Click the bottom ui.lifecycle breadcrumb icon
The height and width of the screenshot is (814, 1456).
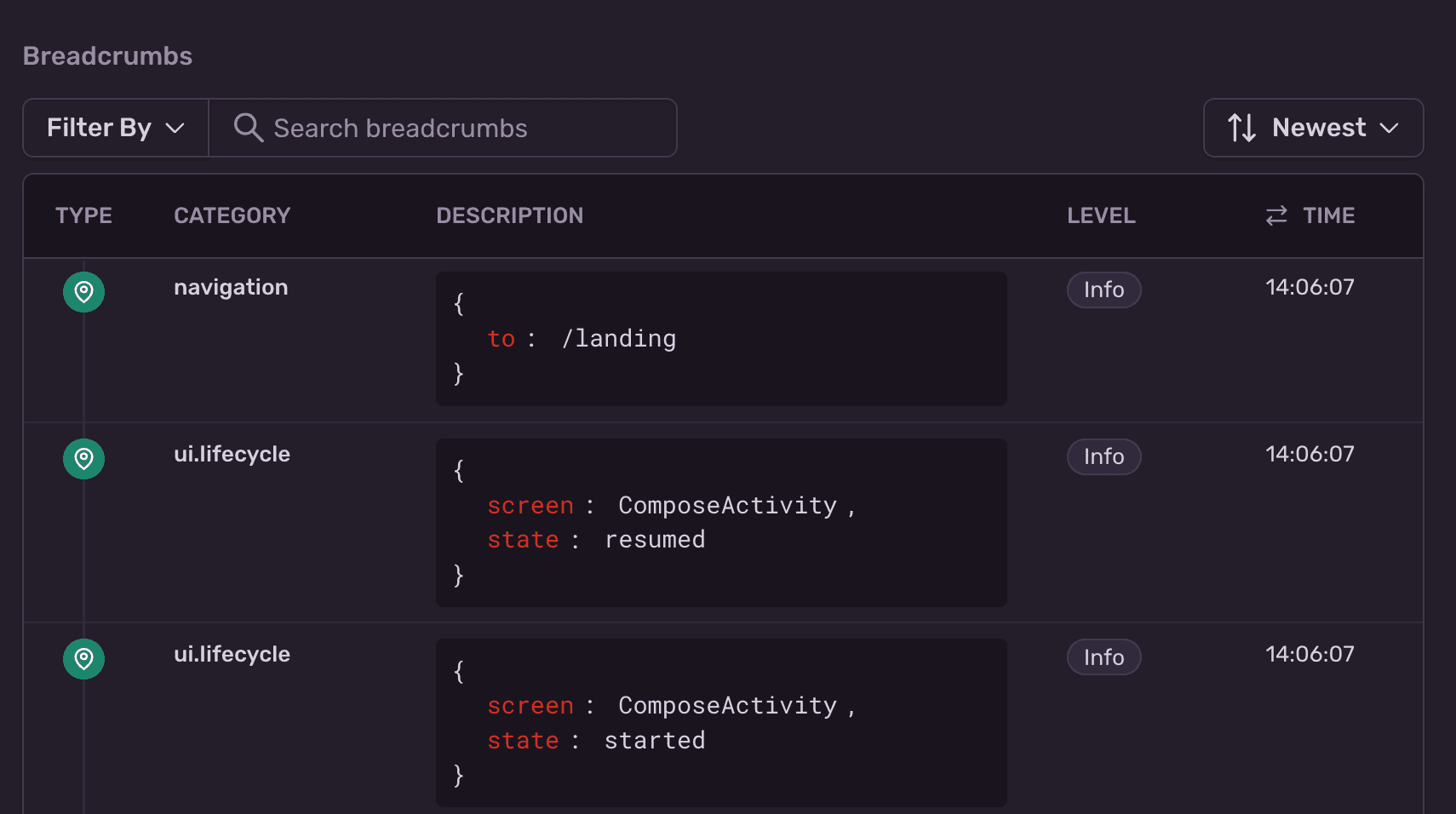83,658
